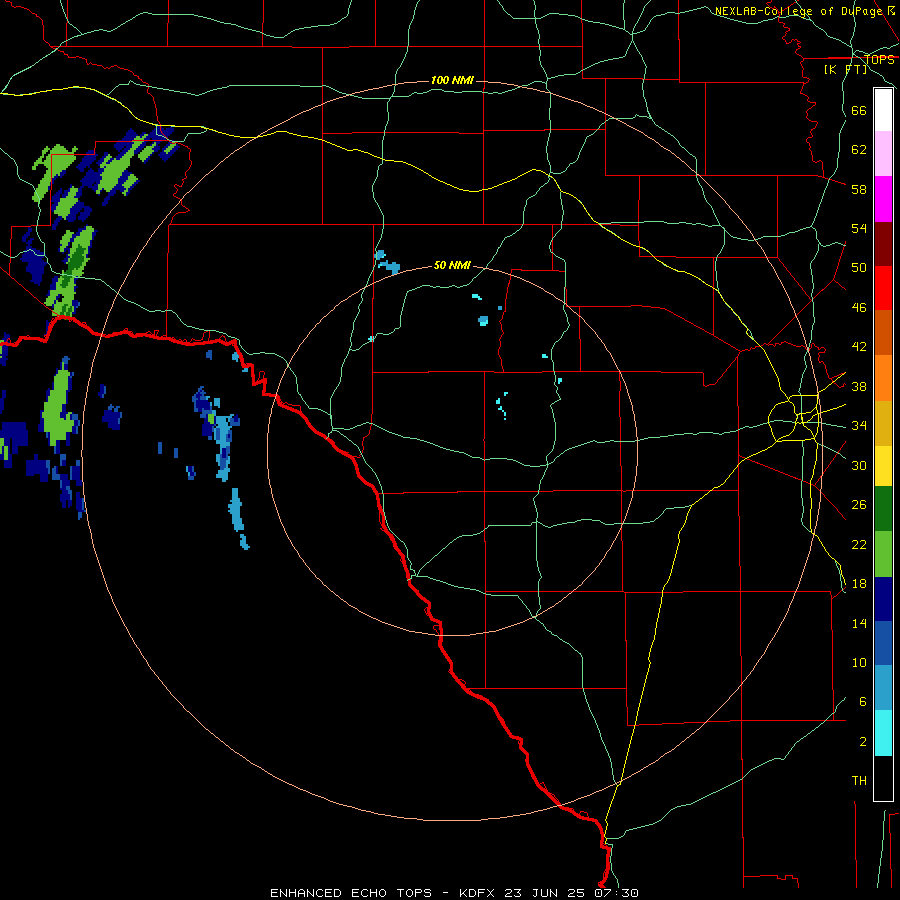Screen dimensions: 900x900
Task: Click the '100 NMI' range ring label
Action: pyautogui.click(x=452, y=80)
